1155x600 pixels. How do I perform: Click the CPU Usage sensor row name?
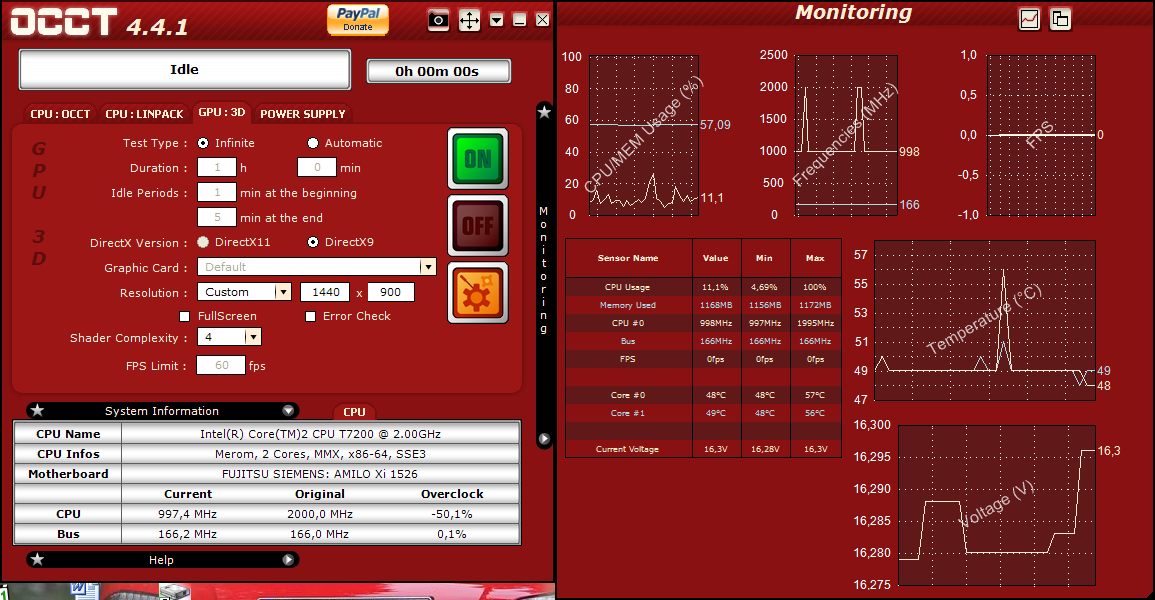coord(628,287)
